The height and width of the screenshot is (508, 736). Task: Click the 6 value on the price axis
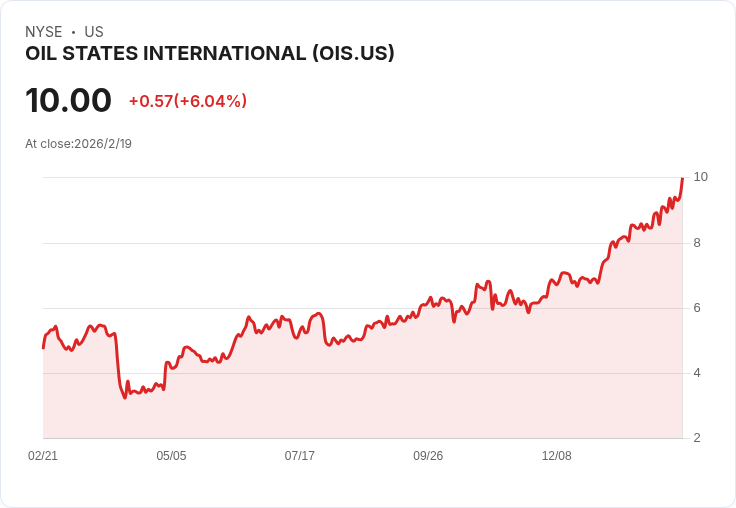(697, 308)
